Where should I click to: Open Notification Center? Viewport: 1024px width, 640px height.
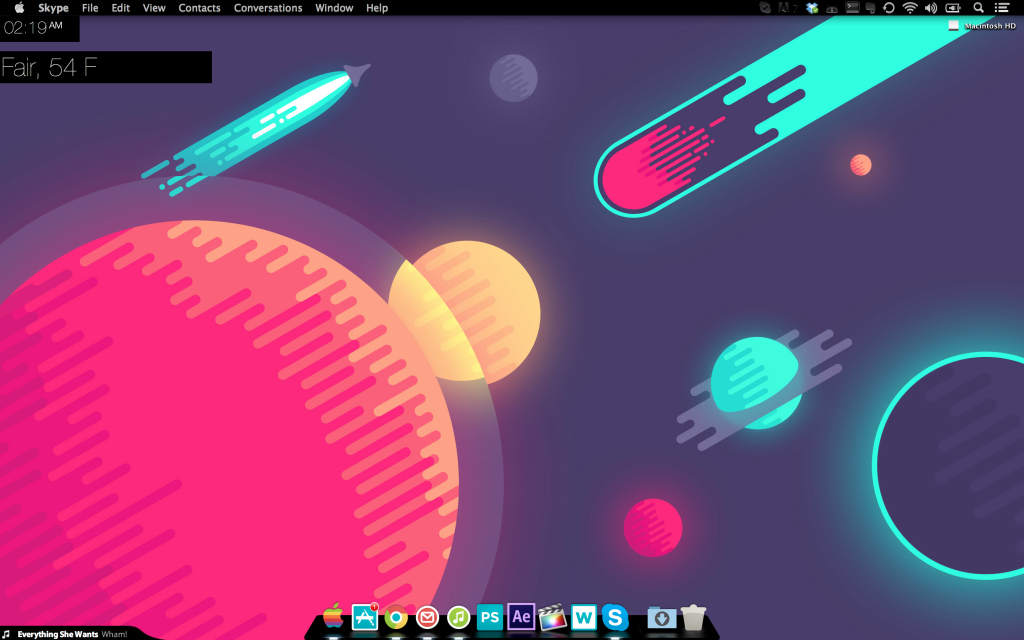tap(1002, 8)
